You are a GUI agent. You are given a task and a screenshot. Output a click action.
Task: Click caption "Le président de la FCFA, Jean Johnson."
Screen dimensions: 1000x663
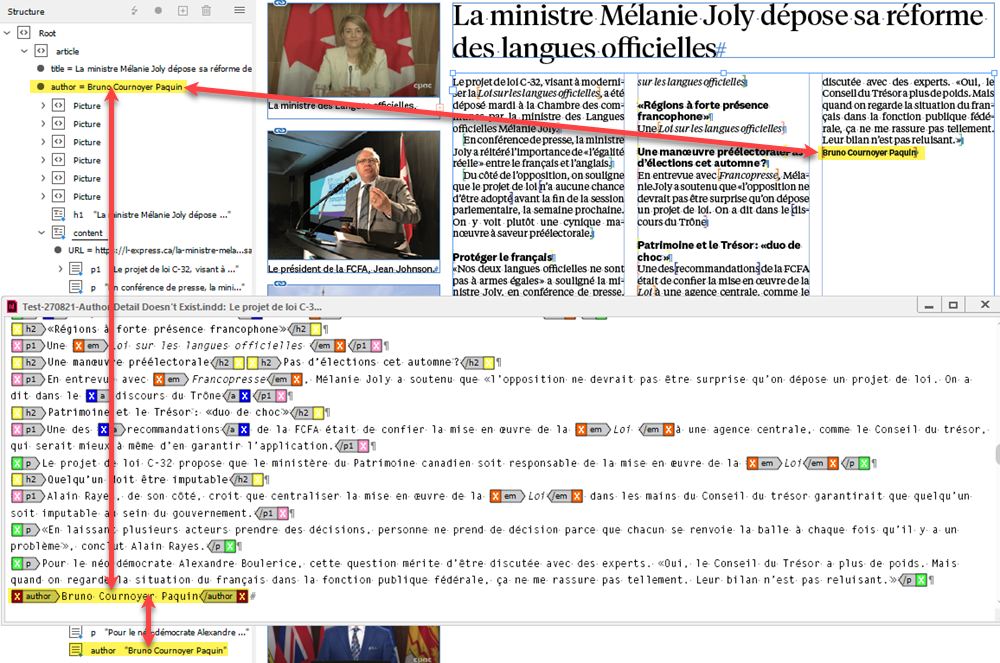[x=352, y=269]
